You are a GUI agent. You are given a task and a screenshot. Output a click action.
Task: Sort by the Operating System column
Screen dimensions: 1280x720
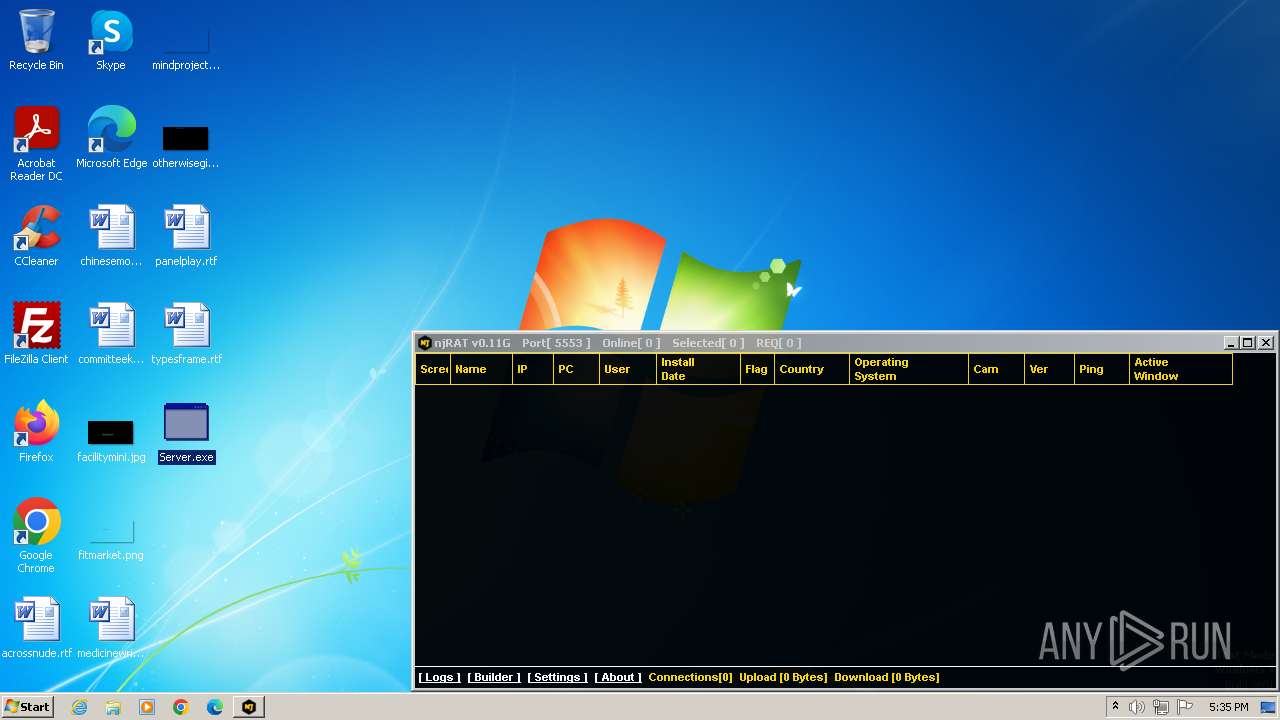click(x=909, y=369)
